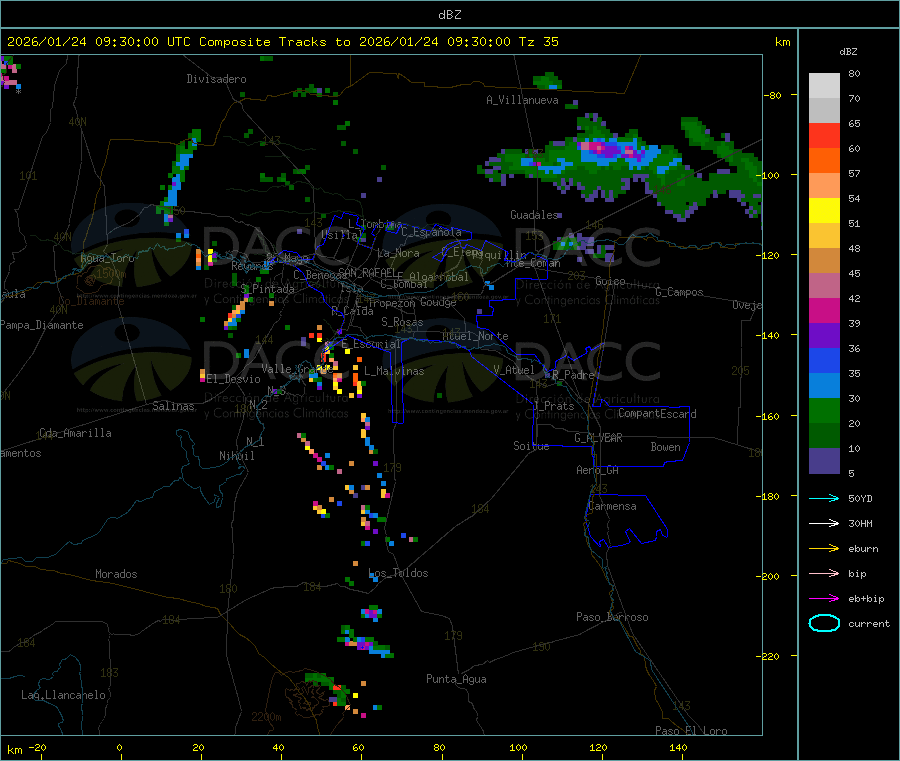The width and height of the screenshot is (900, 761).
Task: Click the cyan 'current' ellipse legend icon
Action: point(824,623)
